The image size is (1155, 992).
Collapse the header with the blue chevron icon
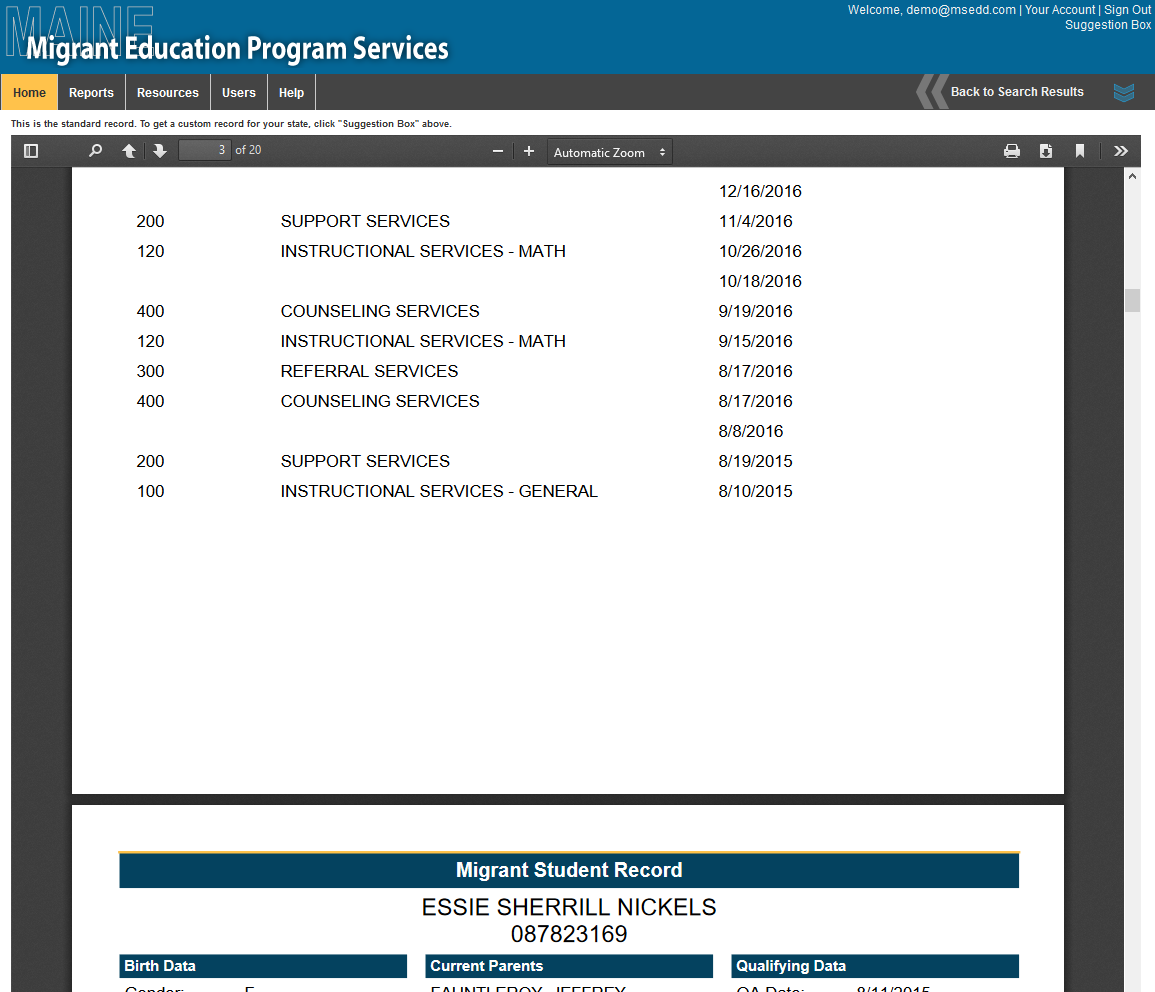tap(1124, 91)
